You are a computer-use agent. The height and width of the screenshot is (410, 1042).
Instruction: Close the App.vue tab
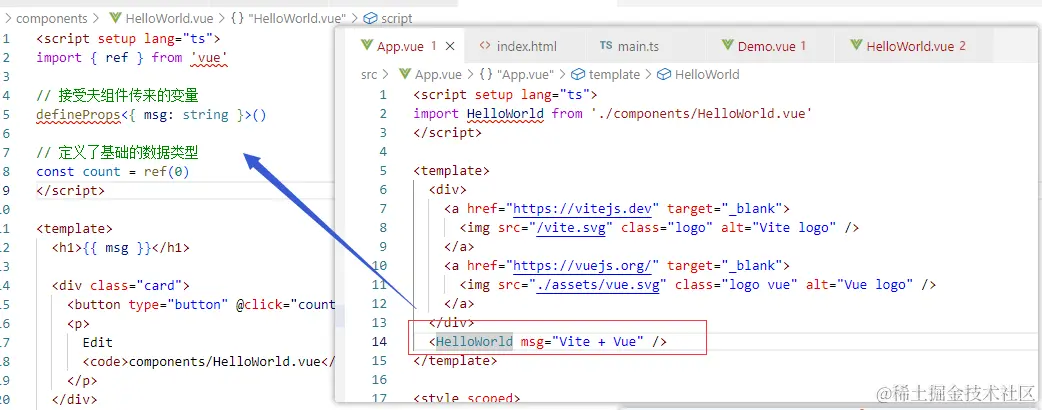tap(450, 46)
